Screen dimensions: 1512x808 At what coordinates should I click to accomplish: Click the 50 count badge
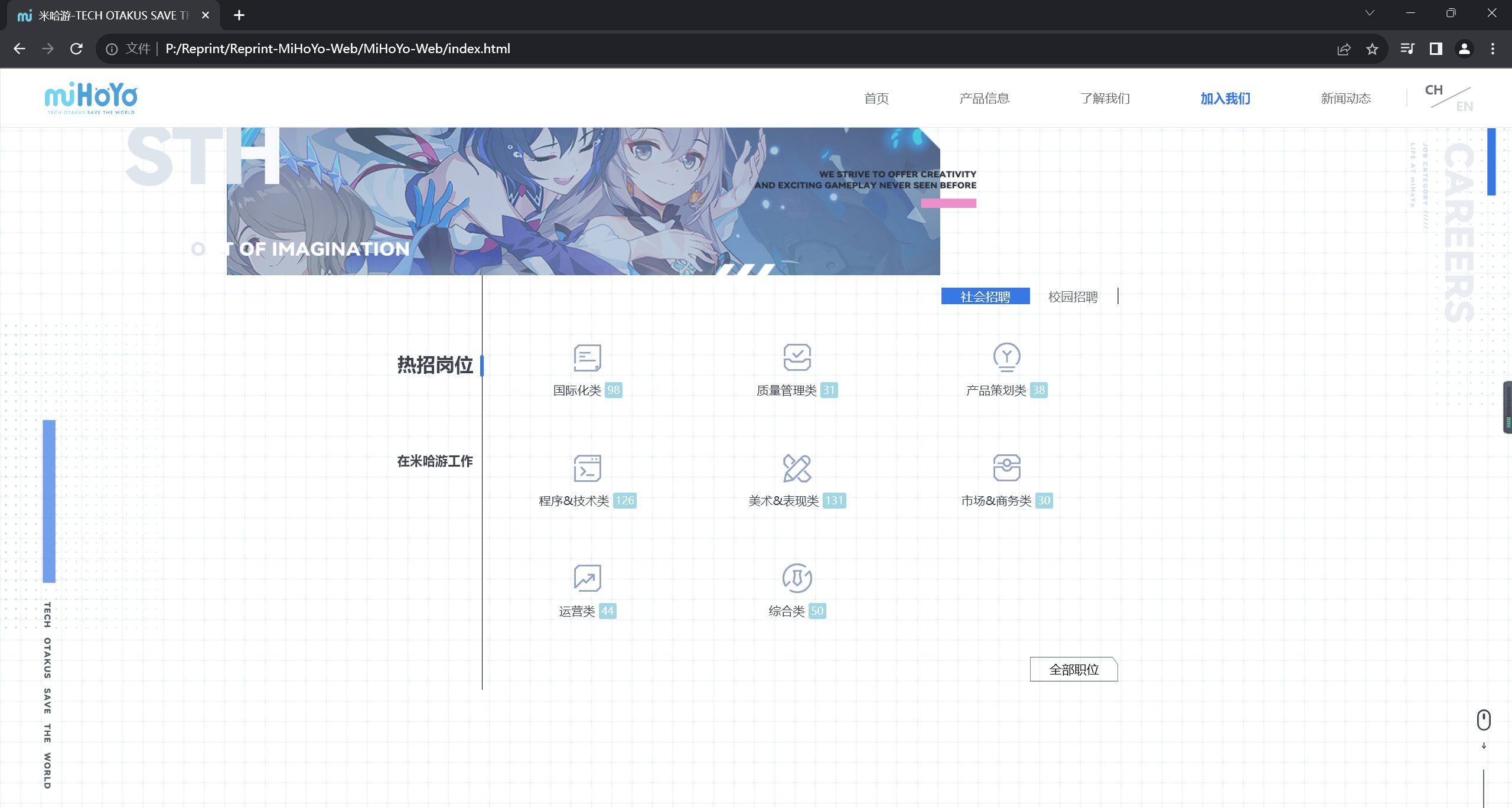(x=817, y=611)
